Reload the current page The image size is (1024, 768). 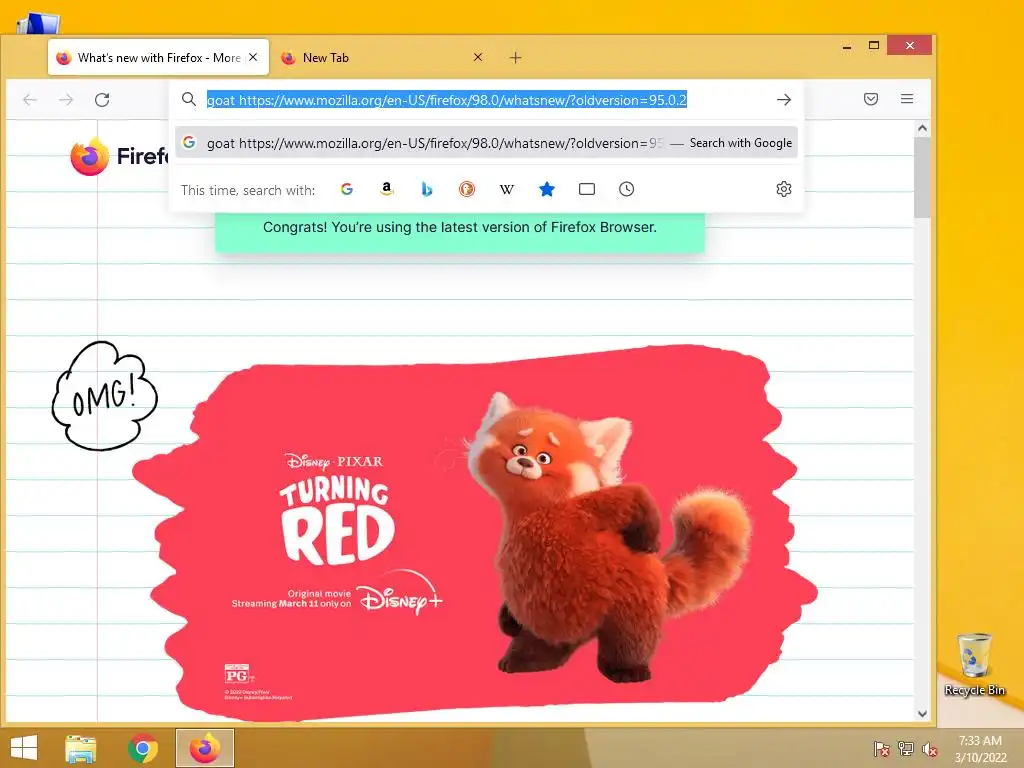(102, 100)
